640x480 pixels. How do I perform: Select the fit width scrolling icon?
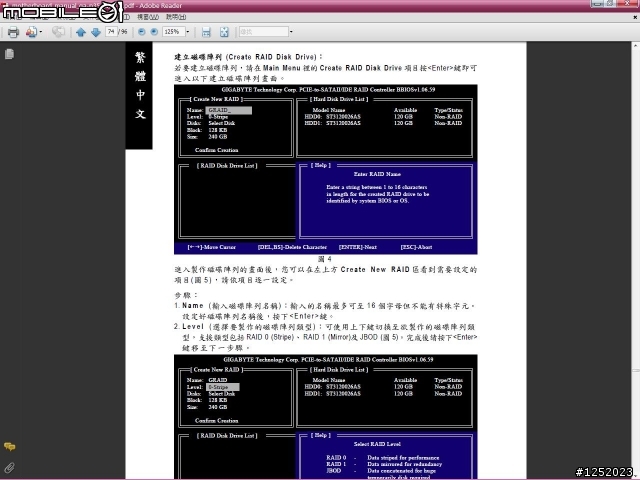point(206,32)
